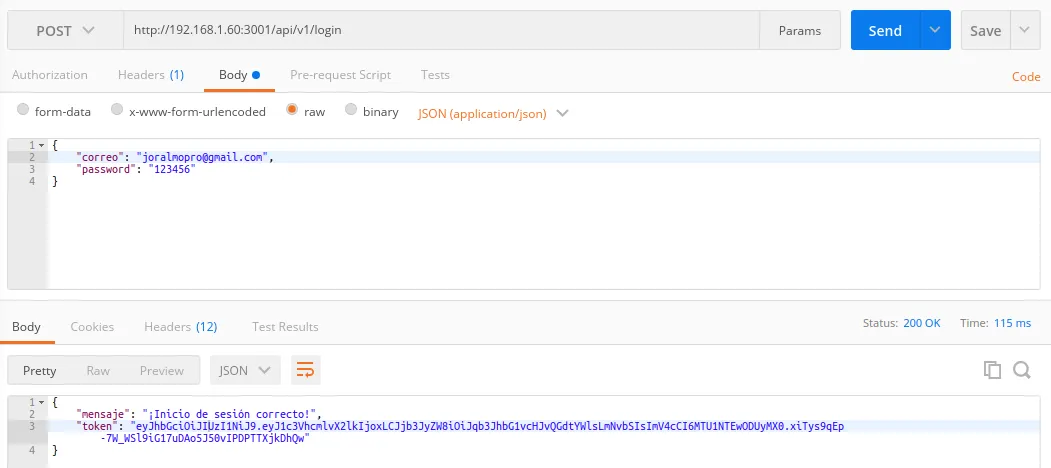
Task: Click the wrap lines icon in response toolbar
Action: point(305,370)
